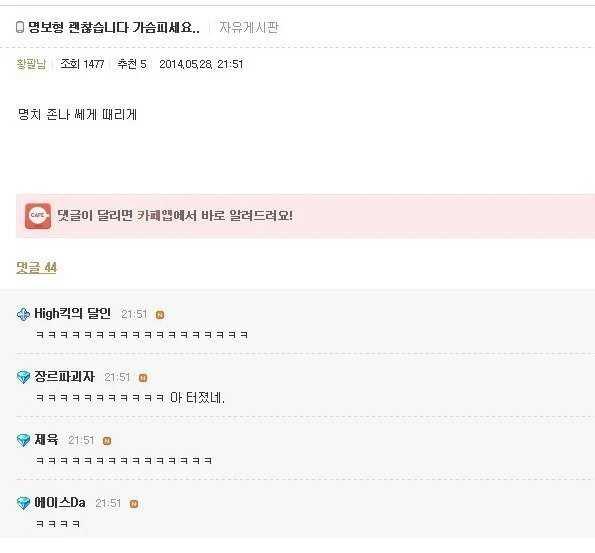This screenshot has height=553, width=595.
Task: Click 에이스Da's diamond badge icon
Action: pos(24,503)
